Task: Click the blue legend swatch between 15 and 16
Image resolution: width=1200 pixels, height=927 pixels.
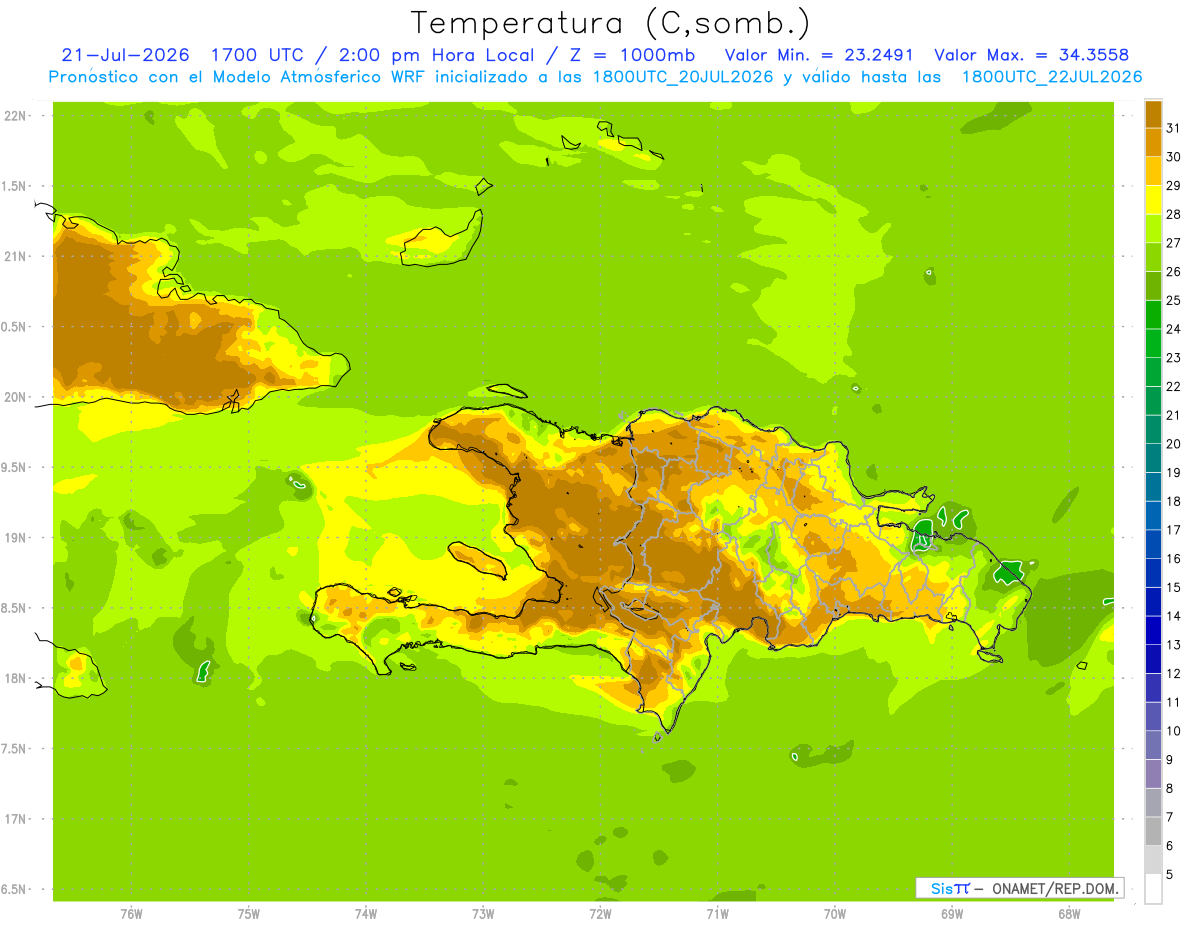Action: coord(1153,573)
